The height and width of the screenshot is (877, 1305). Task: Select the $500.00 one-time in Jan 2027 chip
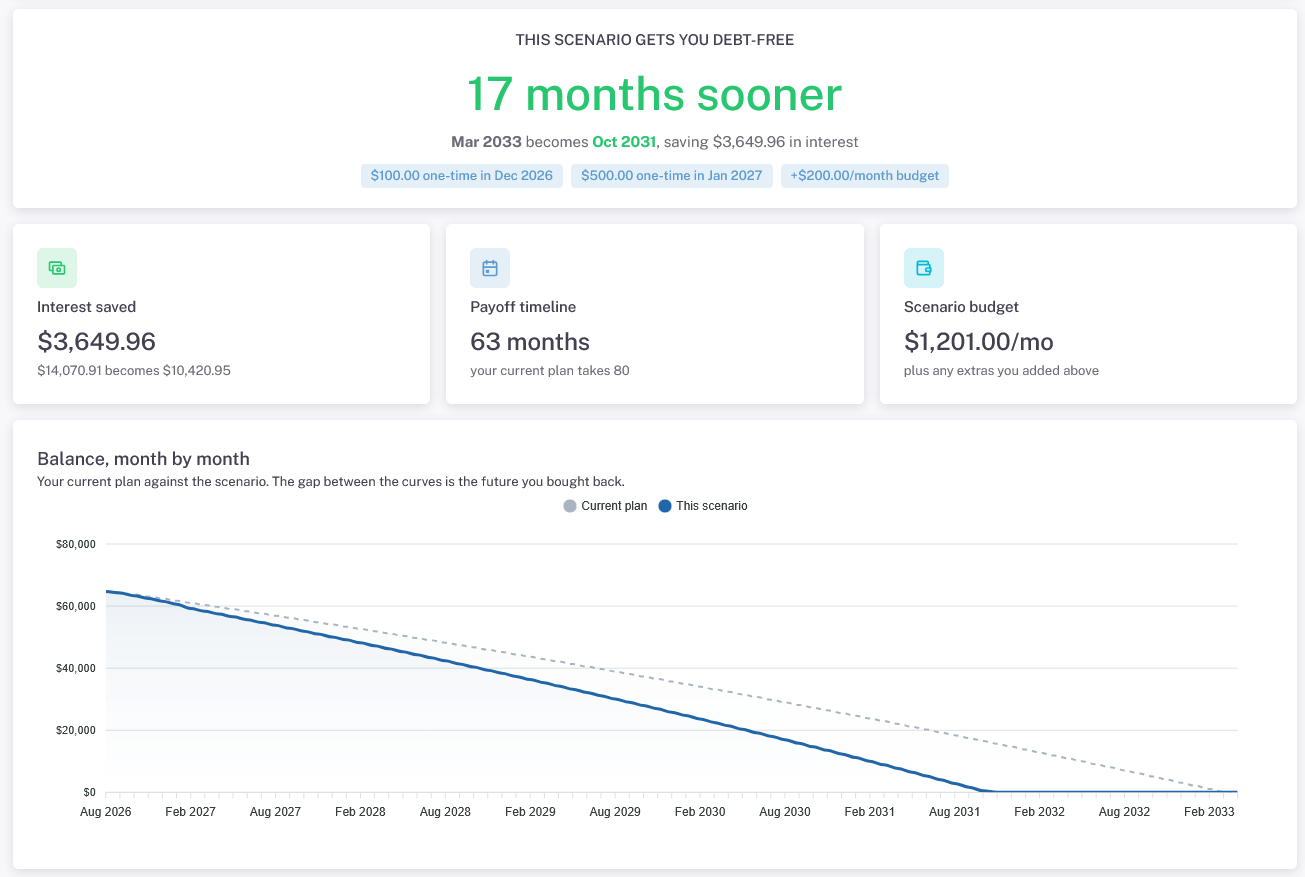[672, 176]
